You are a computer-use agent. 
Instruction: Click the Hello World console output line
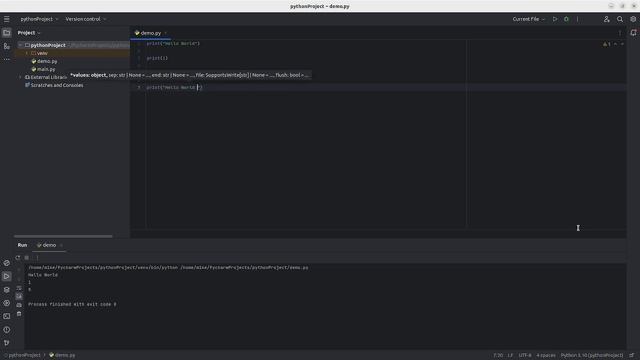pos(43,275)
